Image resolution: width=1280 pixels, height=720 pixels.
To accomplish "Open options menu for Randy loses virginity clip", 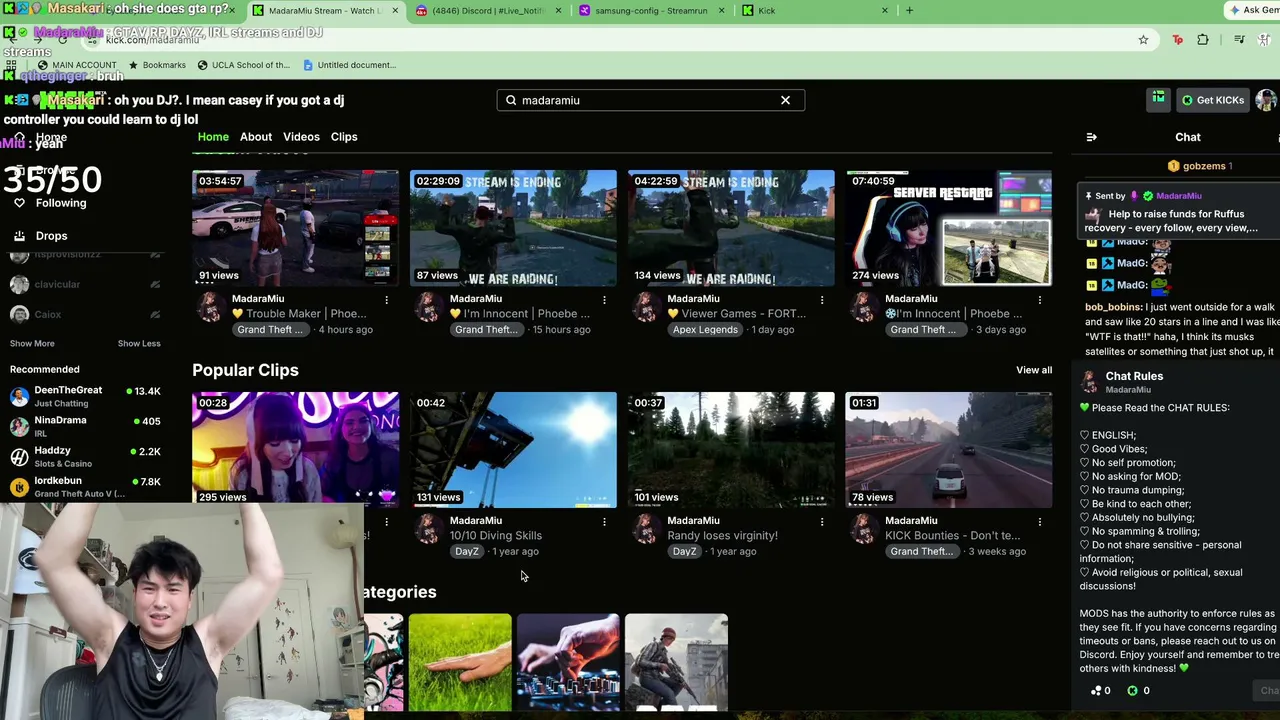I will [822, 521].
